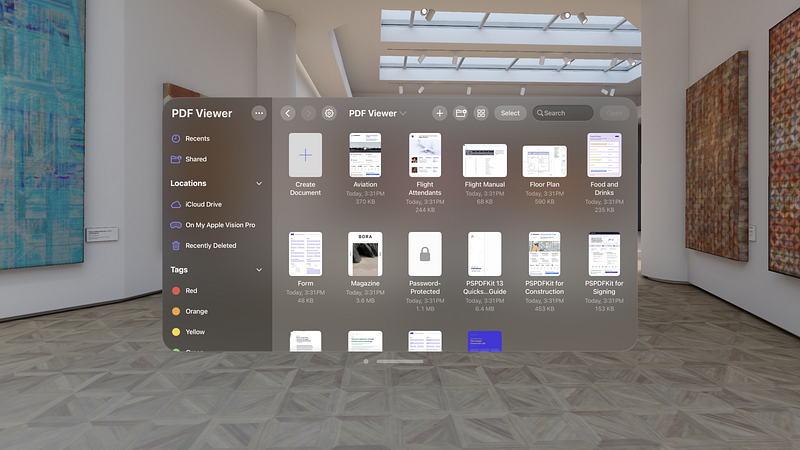This screenshot has height=450, width=800.
Task: Open the Flight Manual document
Action: (485, 160)
